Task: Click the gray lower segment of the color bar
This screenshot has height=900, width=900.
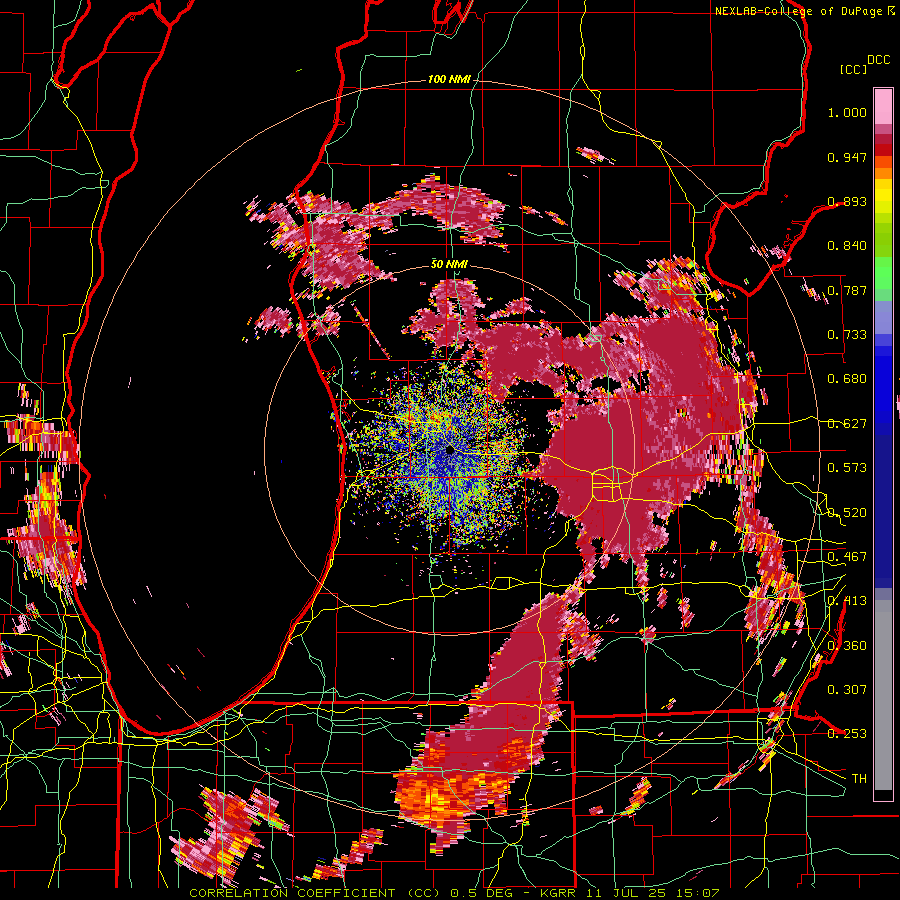Action: pyautogui.click(x=883, y=695)
